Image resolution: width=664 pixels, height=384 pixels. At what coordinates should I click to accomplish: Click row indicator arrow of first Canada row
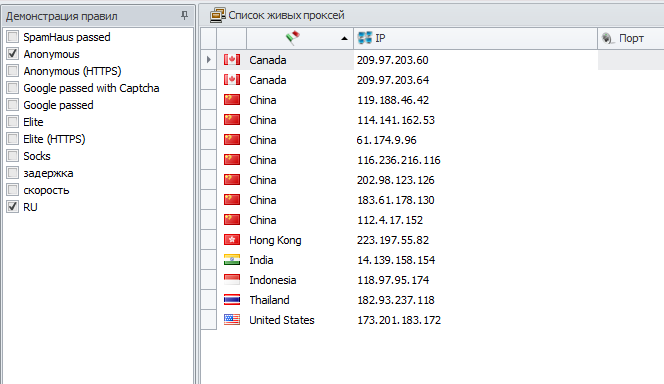click(208, 60)
